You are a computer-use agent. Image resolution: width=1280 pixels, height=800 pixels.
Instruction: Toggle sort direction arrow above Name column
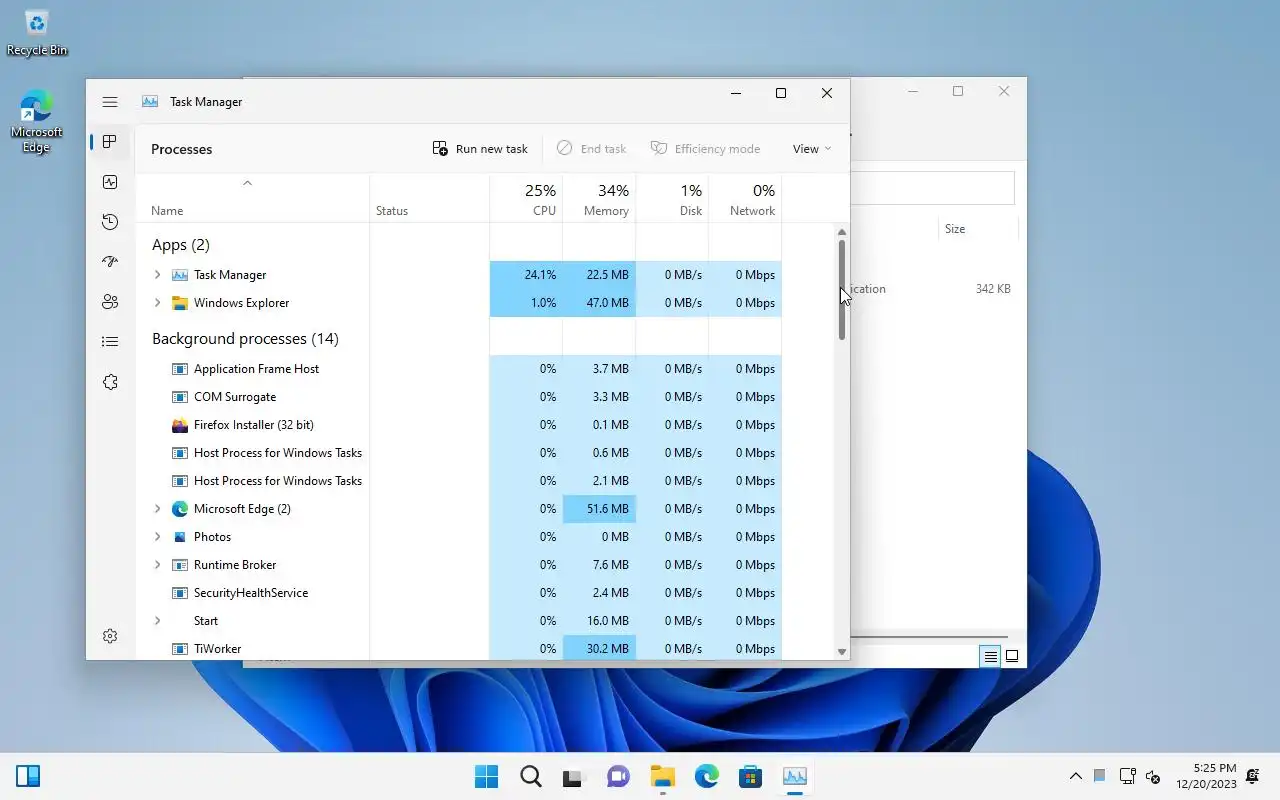click(247, 183)
